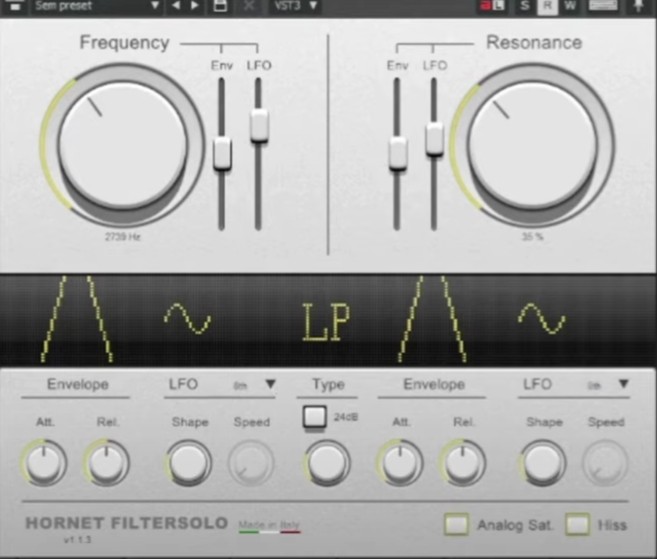Click the Resonance LFO slider handle
Screen dimensions: 657x559
pos(435,139)
